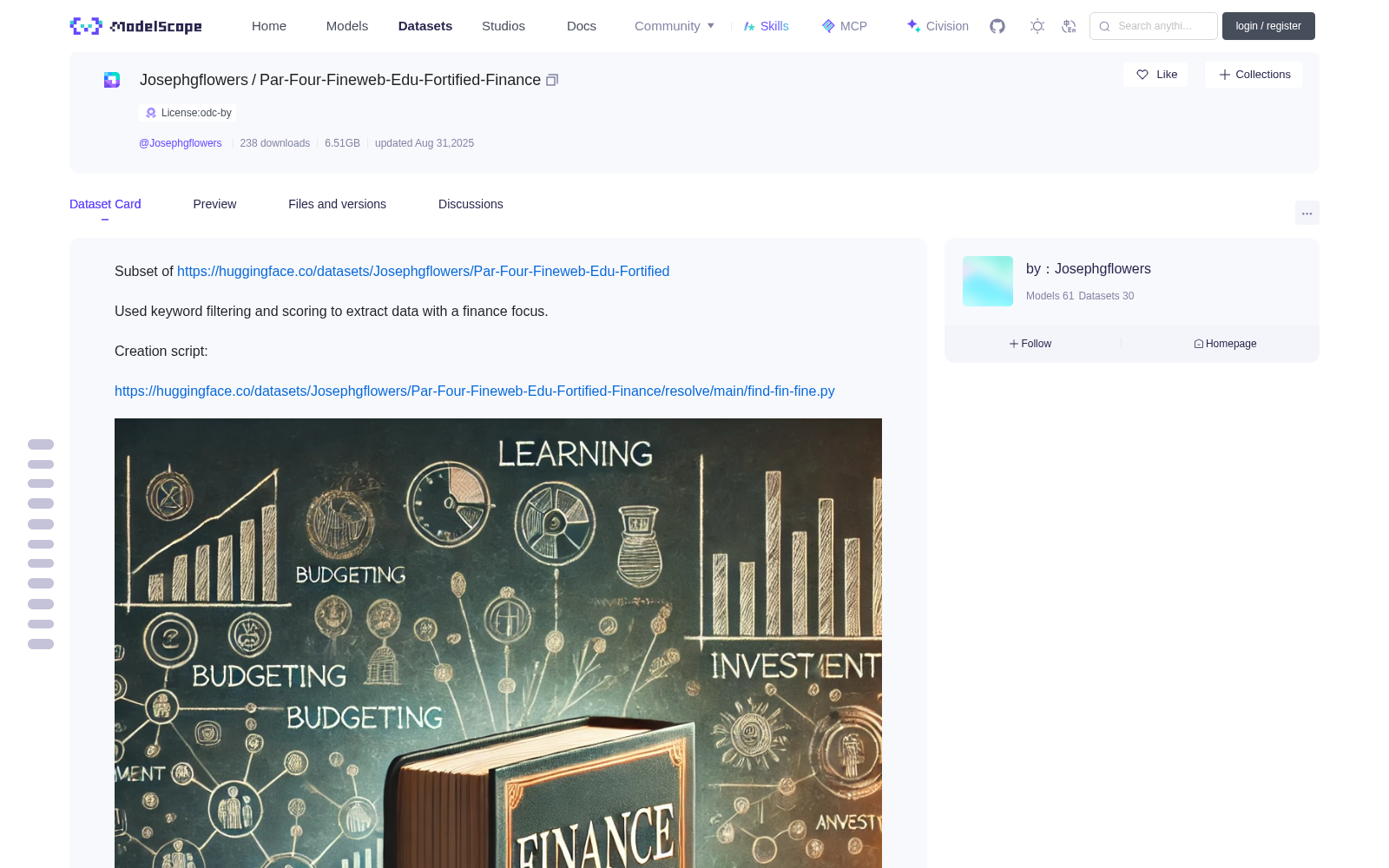Open the GitHub icon link
This screenshot has width=1389, height=868.
click(997, 26)
